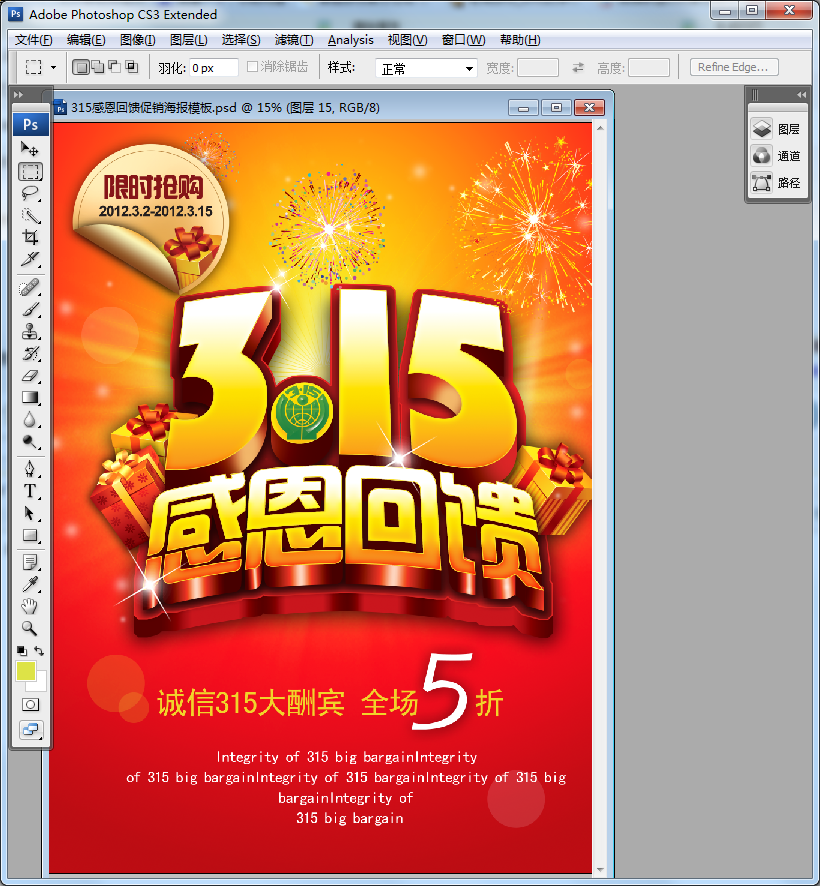Select the Eraser tool
This screenshot has height=886, width=820.
click(30, 376)
